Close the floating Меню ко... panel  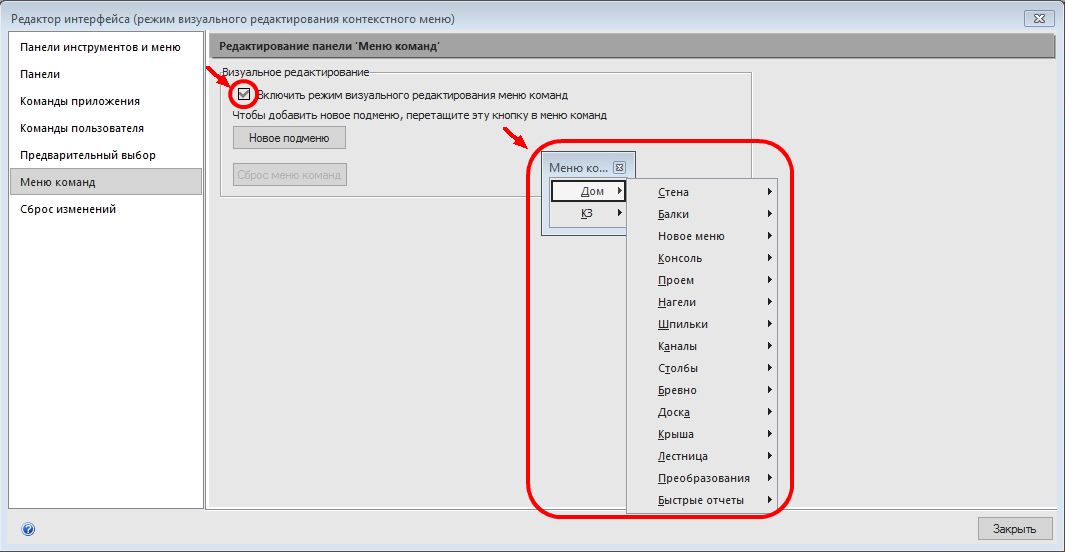pyautogui.click(x=619, y=167)
